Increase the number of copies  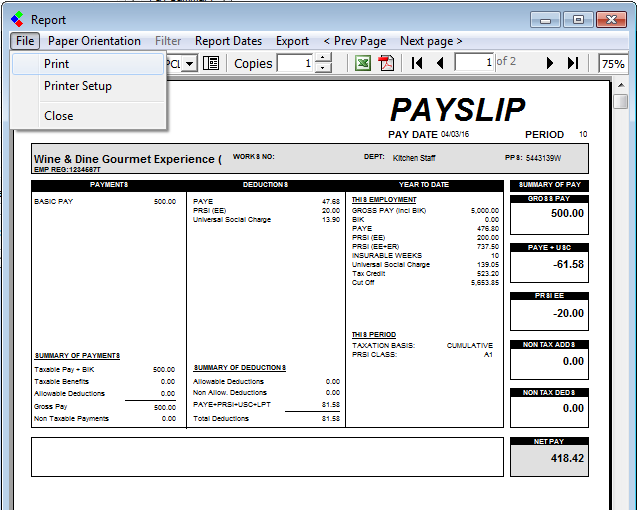pos(323,58)
